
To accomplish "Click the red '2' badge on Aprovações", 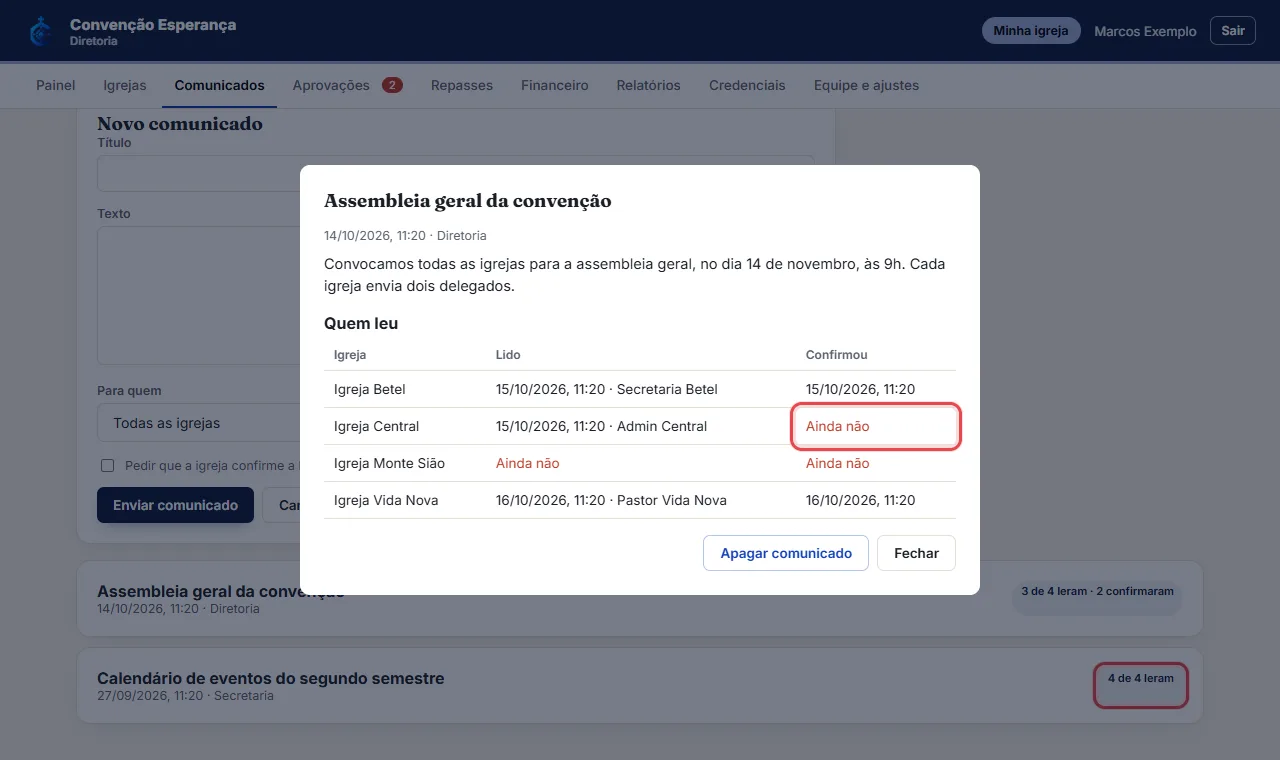I will [392, 85].
